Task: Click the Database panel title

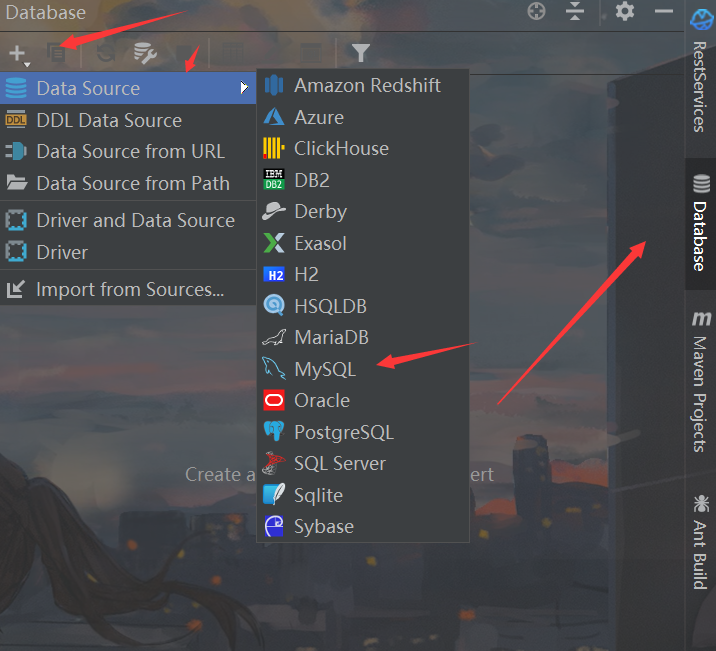Action: tap(46, 12)
